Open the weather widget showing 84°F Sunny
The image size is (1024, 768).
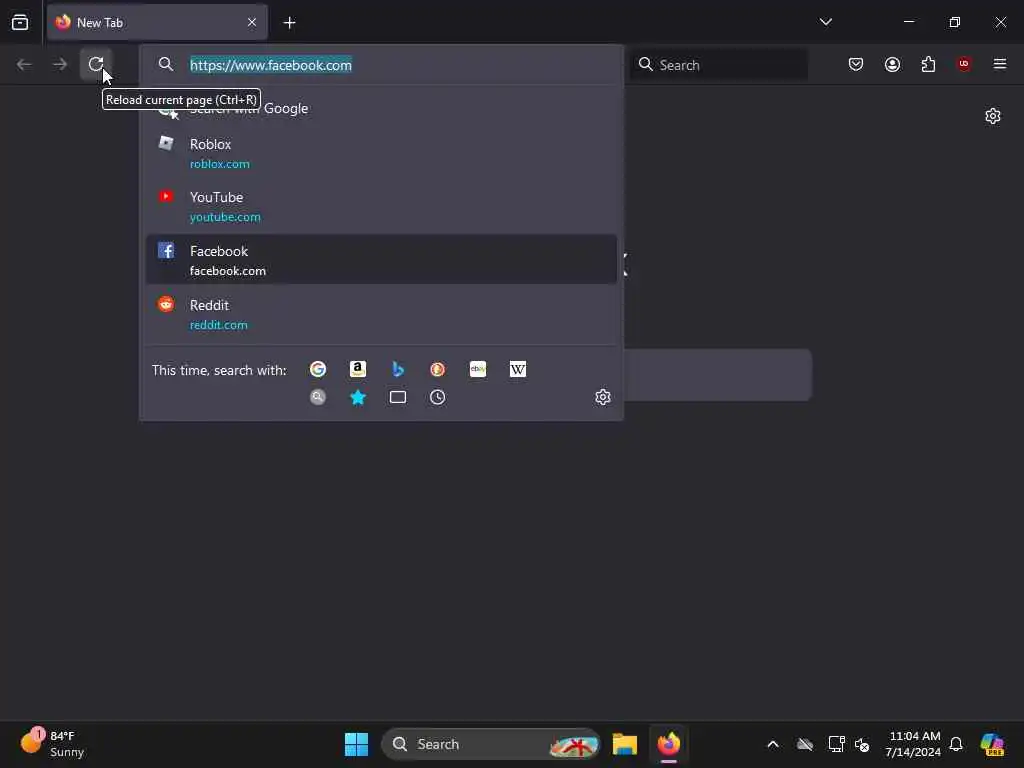(x=52, y=744)
